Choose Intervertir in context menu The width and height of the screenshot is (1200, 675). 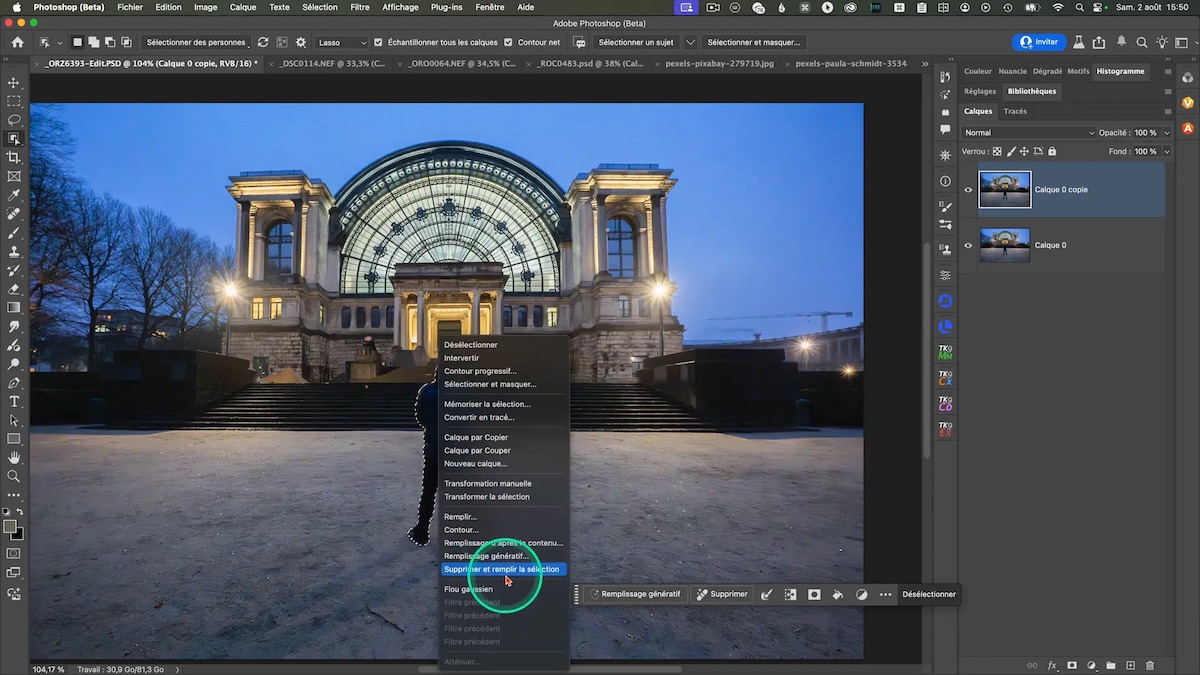462,358
